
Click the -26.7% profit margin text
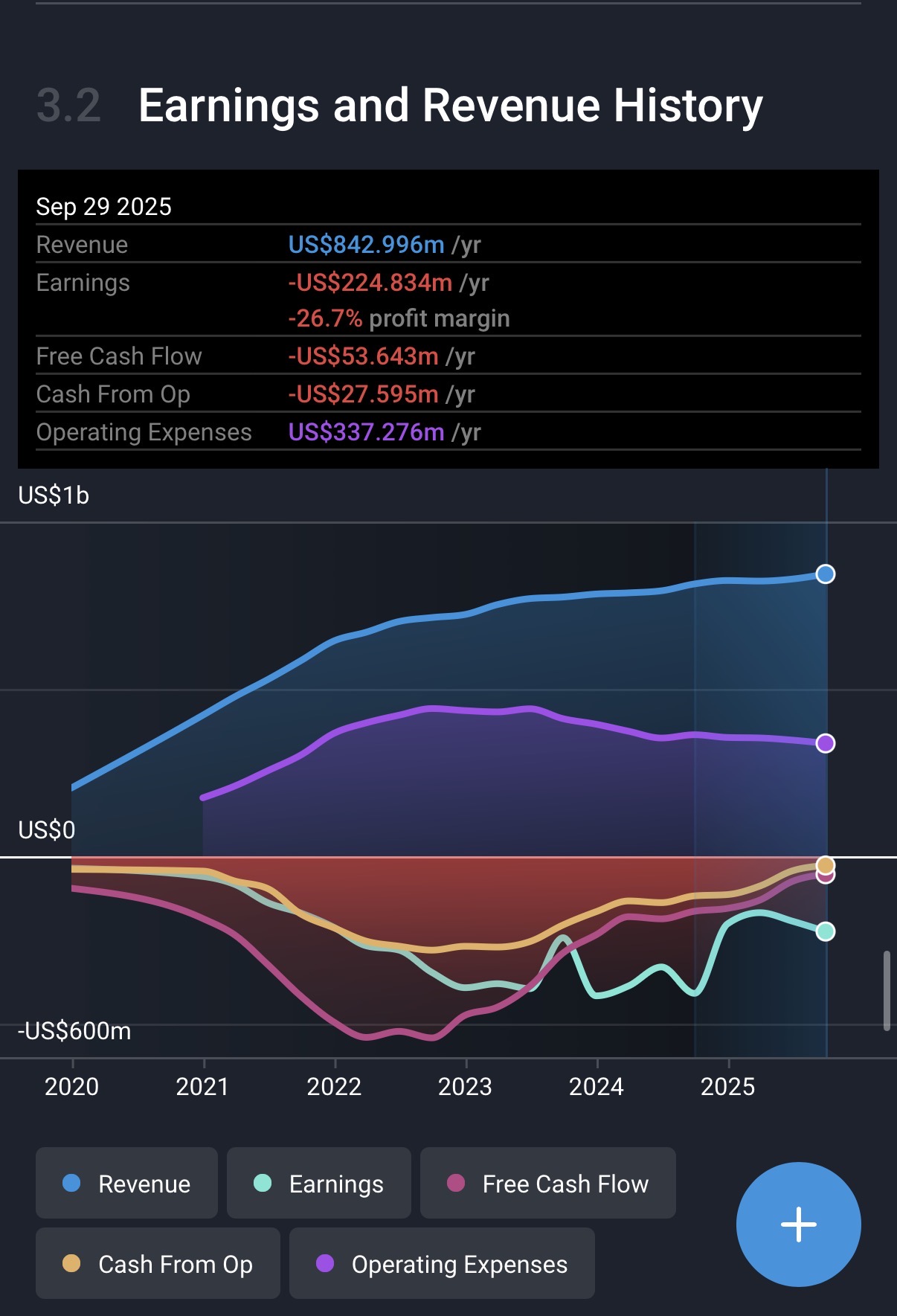tap(399, 318)
